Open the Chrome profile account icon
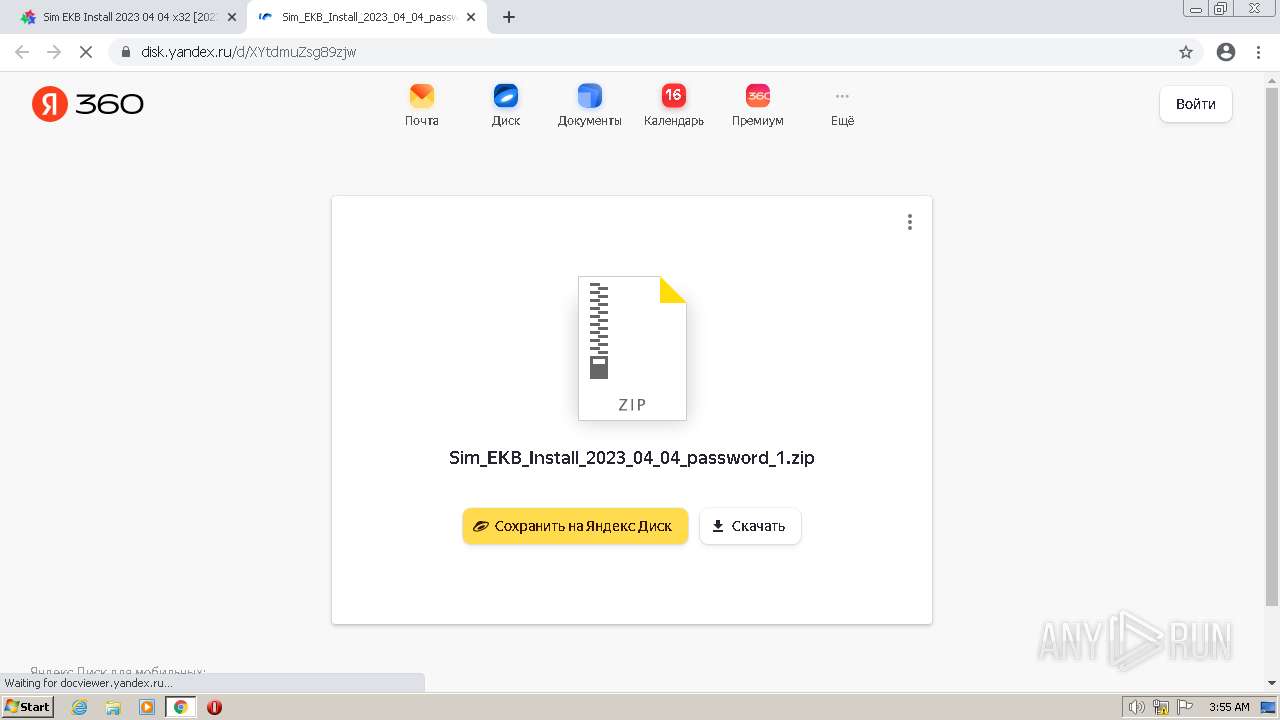This screenshot has width=1280, height=720. 1226,52
